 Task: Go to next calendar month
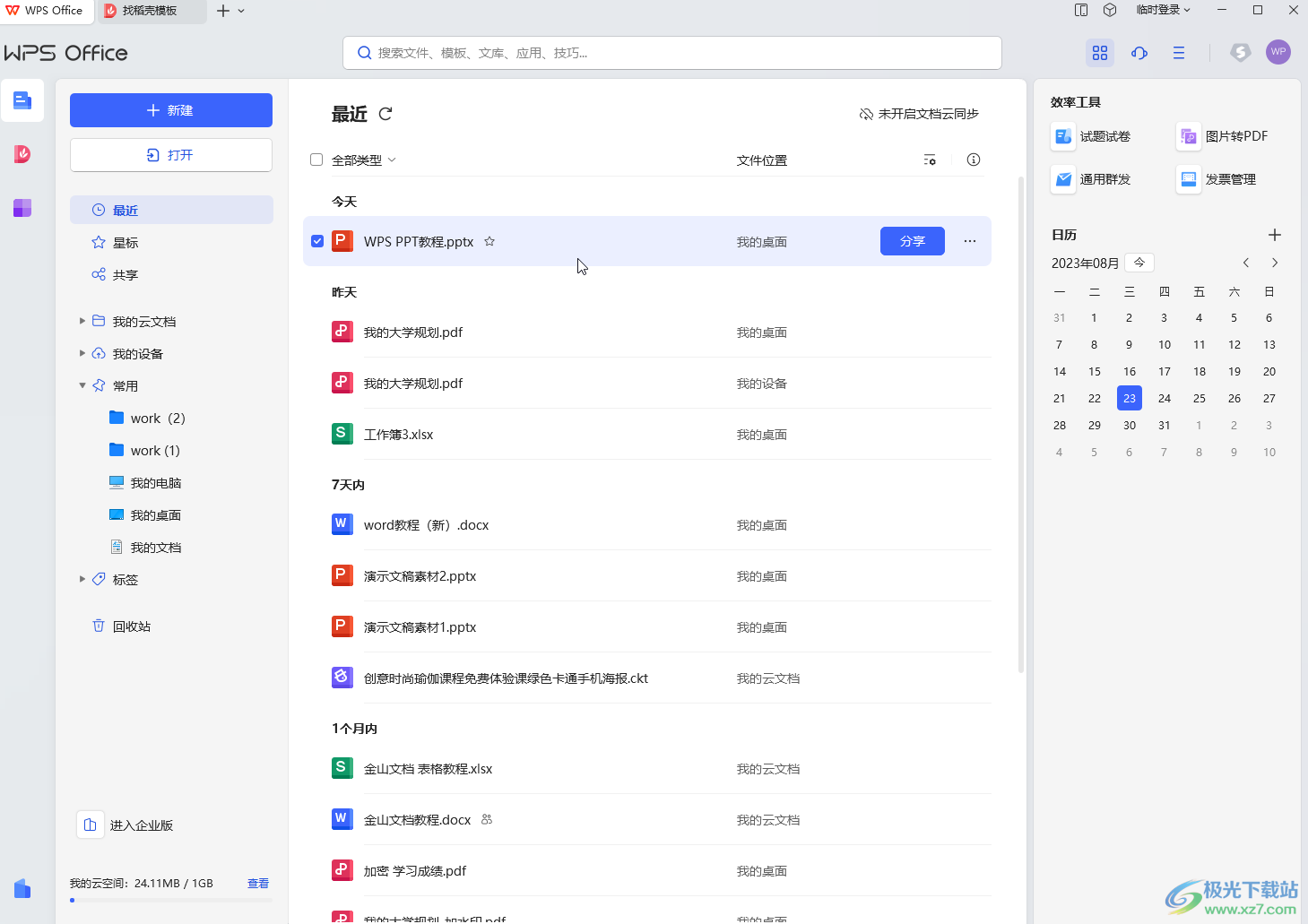tap(1275, 263)
